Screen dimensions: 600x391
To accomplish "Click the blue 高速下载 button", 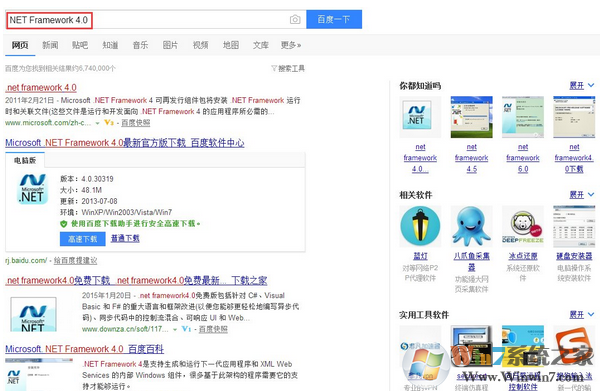I will point(83,239).
